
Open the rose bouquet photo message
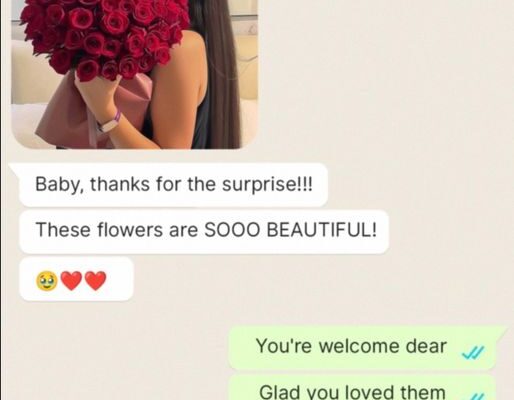(134, 74)
